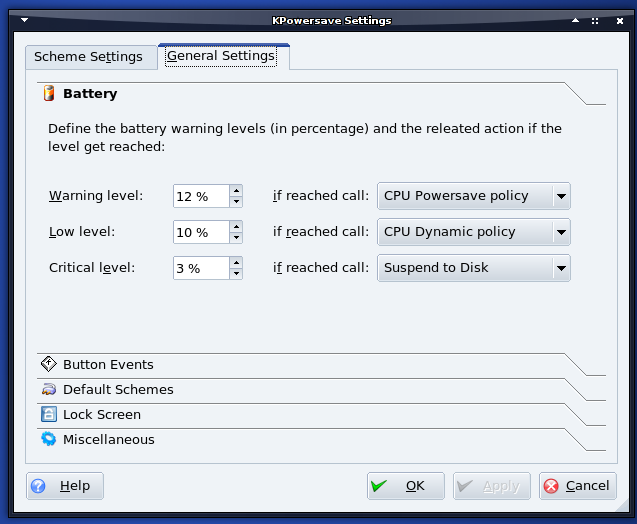This screenshot has width=637, height=524.
Task: Click 'if reached call:' beside Critical level
Action: click(321, 268)
